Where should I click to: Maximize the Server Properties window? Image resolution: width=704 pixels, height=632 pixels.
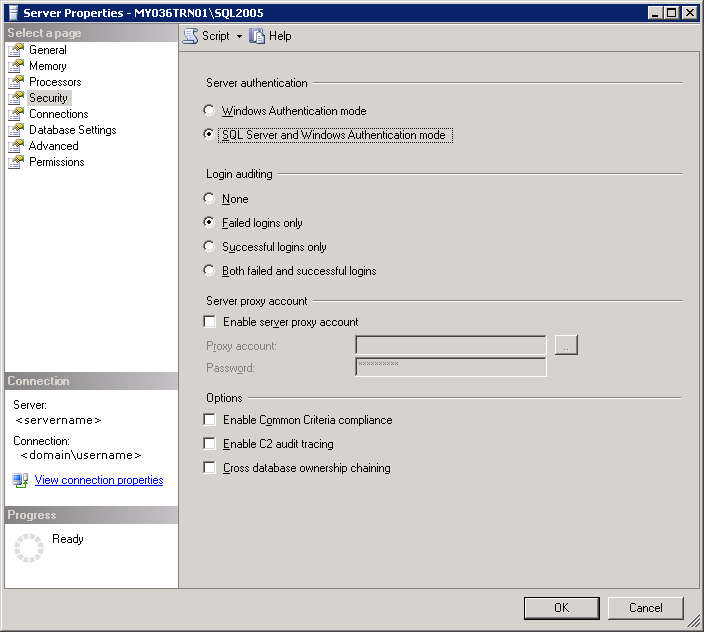click(671, 13)
